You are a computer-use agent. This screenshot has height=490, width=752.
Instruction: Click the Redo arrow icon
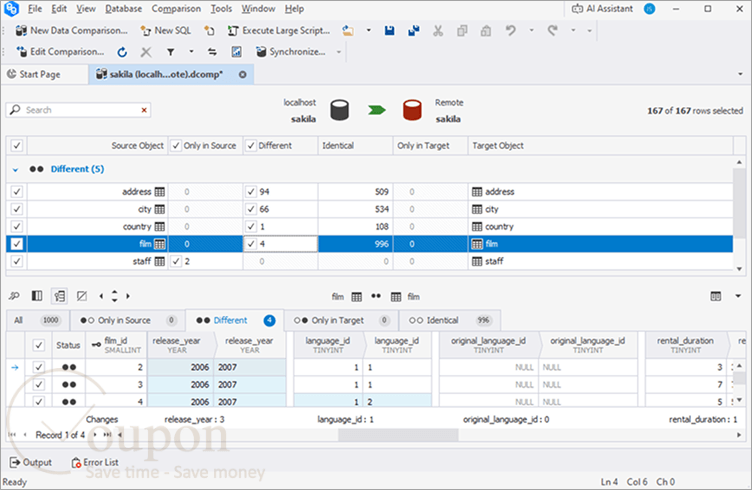tap(552, 31)
